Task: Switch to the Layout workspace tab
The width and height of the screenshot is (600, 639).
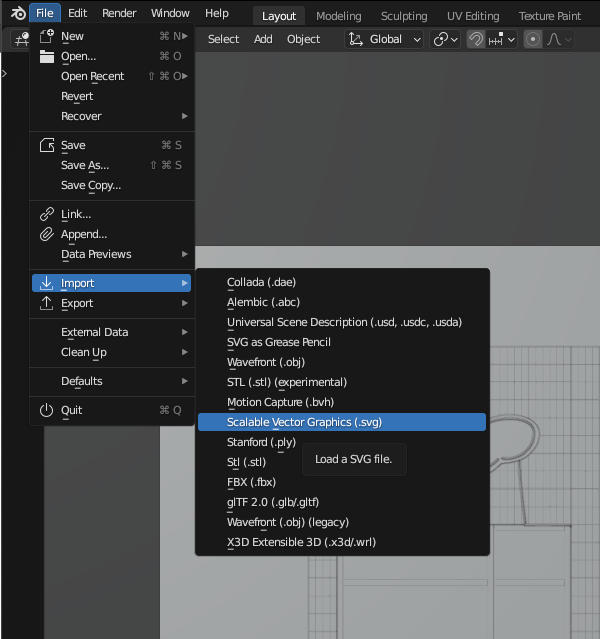Action: 279,16
